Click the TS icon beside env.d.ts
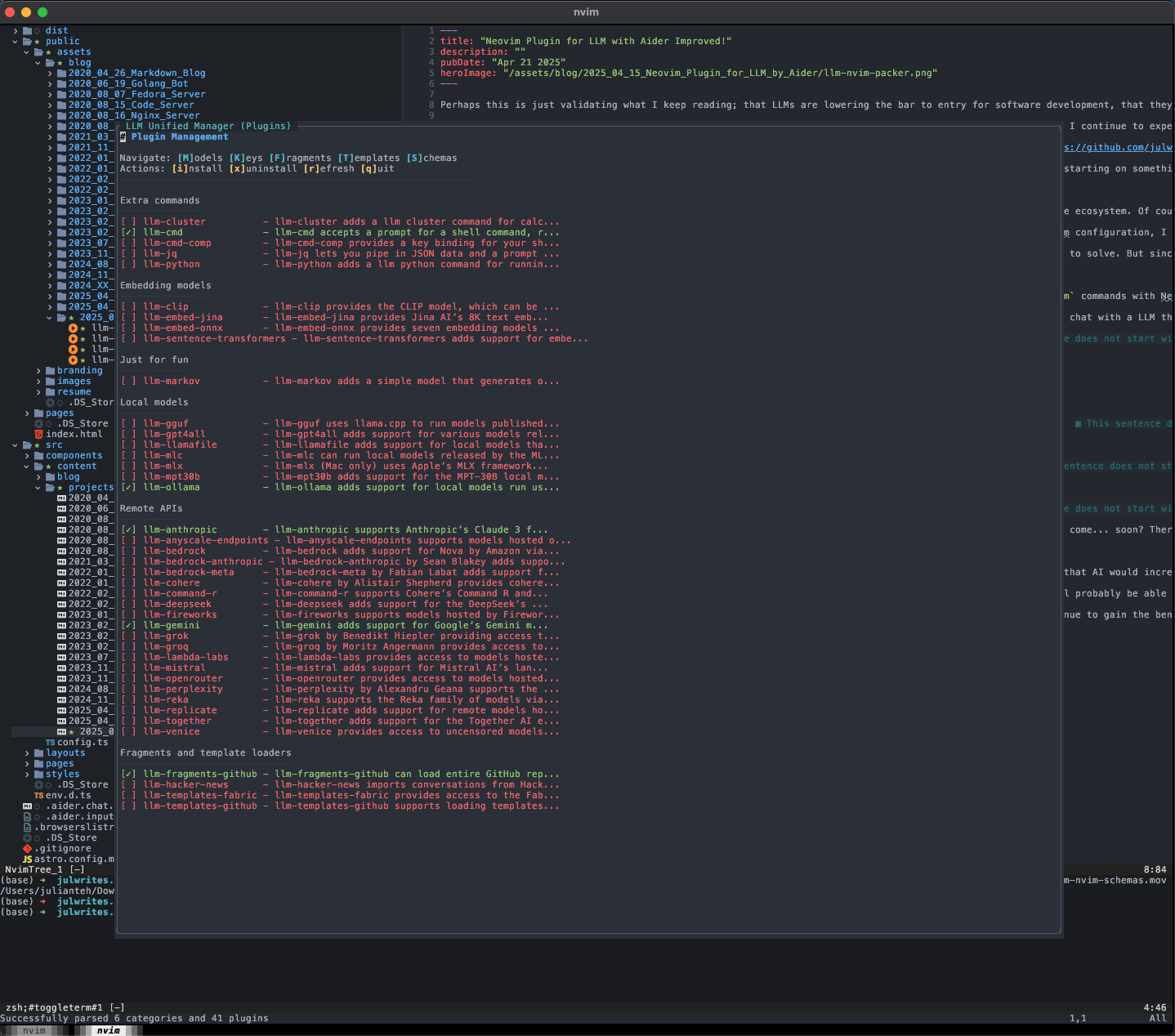 coord(38,795)
